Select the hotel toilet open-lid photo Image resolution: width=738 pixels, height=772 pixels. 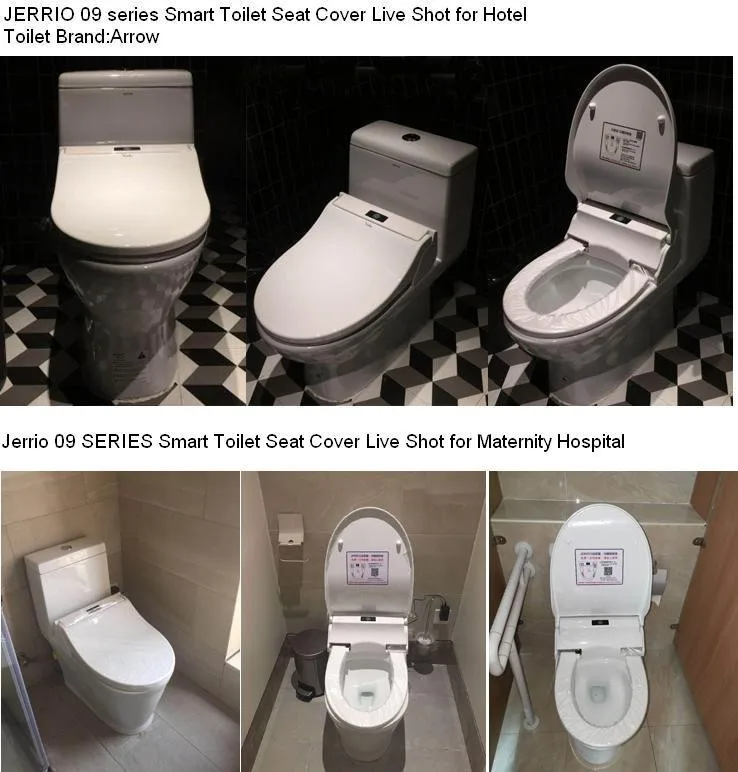tap(610, 230)
